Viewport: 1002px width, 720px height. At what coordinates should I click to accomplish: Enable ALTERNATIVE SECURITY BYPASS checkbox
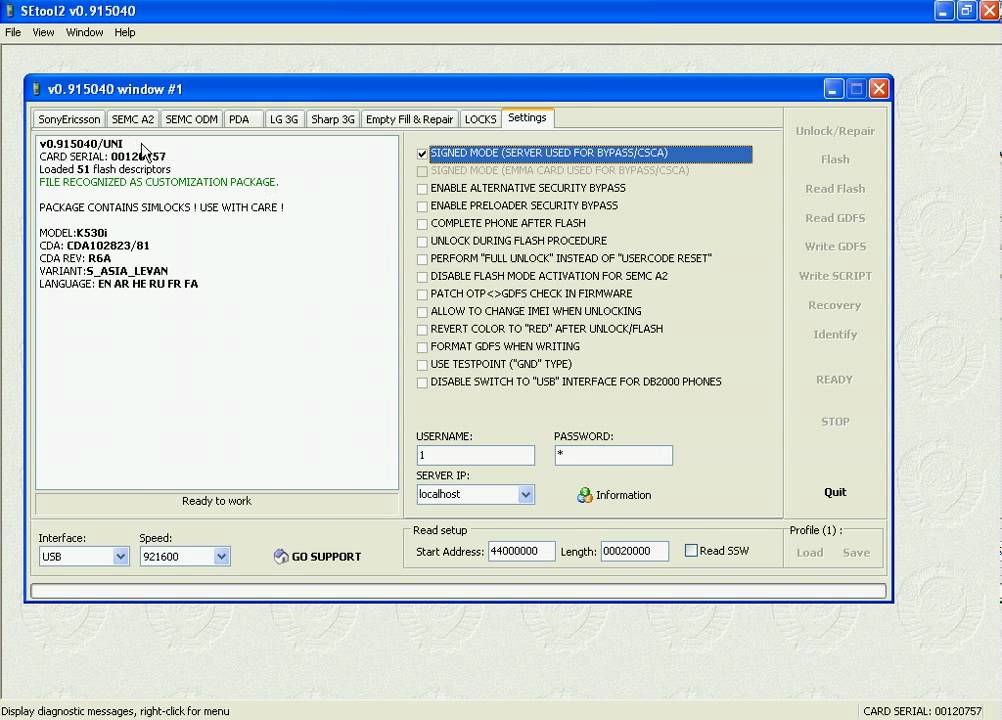coord(422,188)
